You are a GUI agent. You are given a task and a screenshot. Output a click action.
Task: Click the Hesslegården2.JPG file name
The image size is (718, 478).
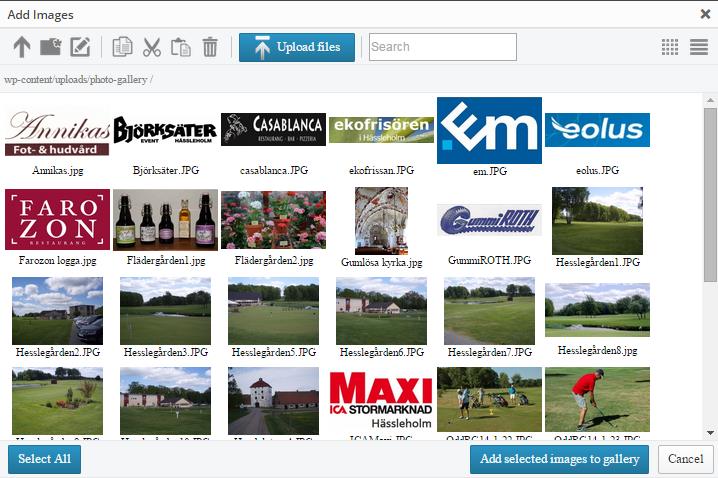click(x=58, y=353)
